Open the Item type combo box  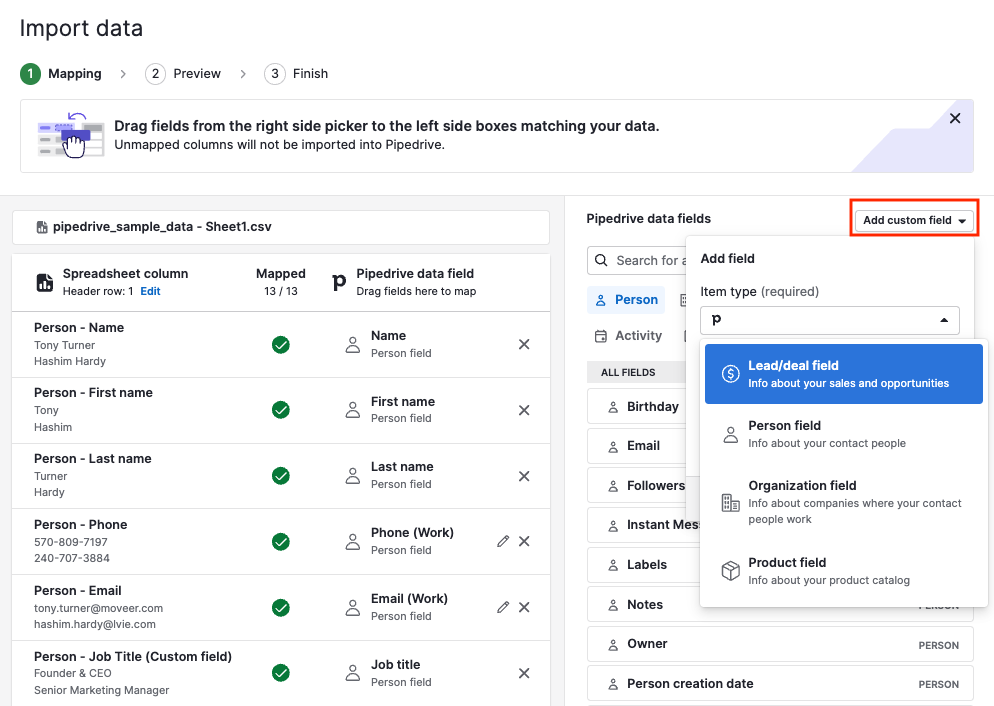[829, 320]
